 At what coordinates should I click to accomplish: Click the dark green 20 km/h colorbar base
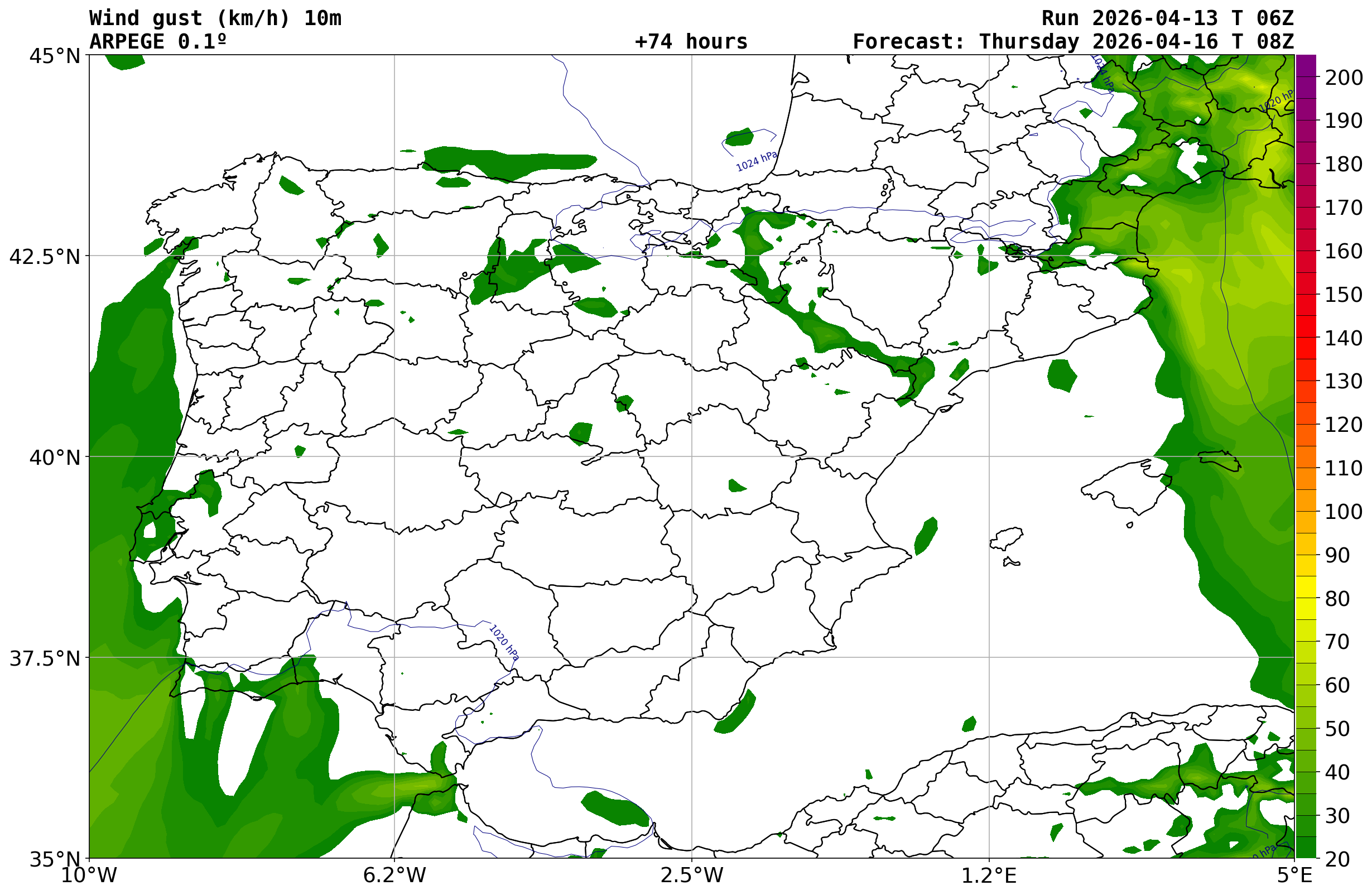(x=1306, y=849)
